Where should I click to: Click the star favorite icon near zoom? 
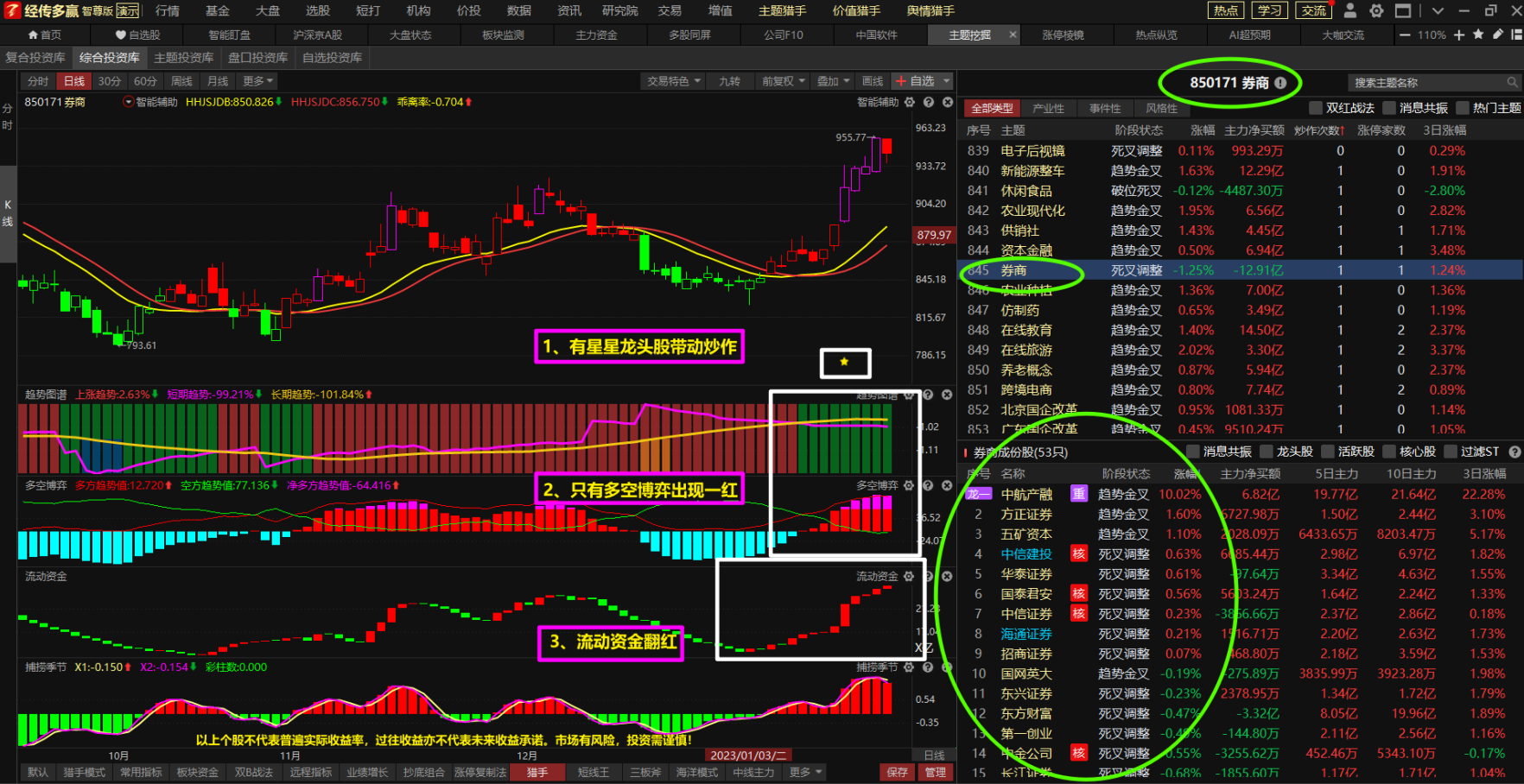point(1478,35)
